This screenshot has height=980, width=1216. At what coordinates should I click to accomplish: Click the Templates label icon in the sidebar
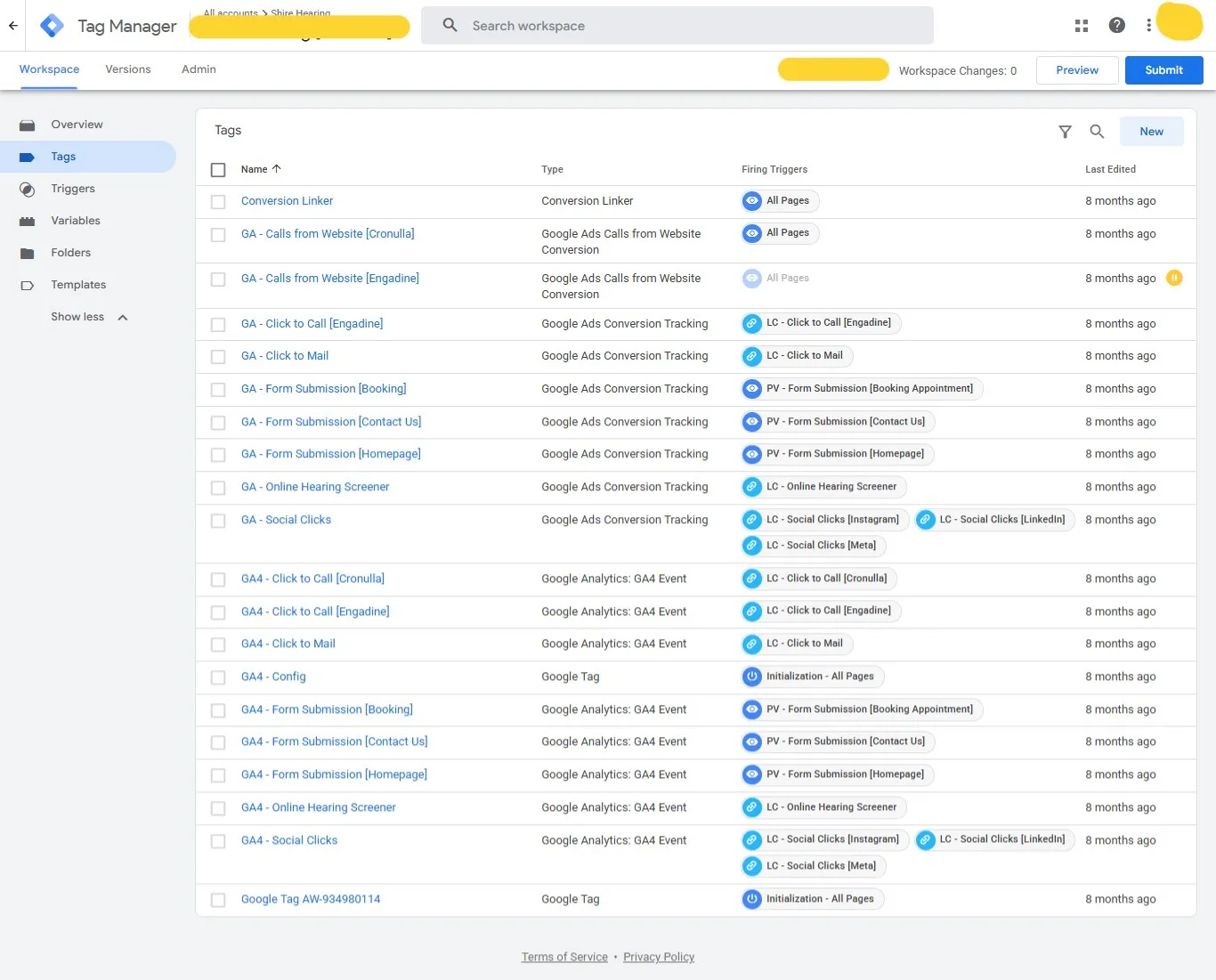(28, 285)
